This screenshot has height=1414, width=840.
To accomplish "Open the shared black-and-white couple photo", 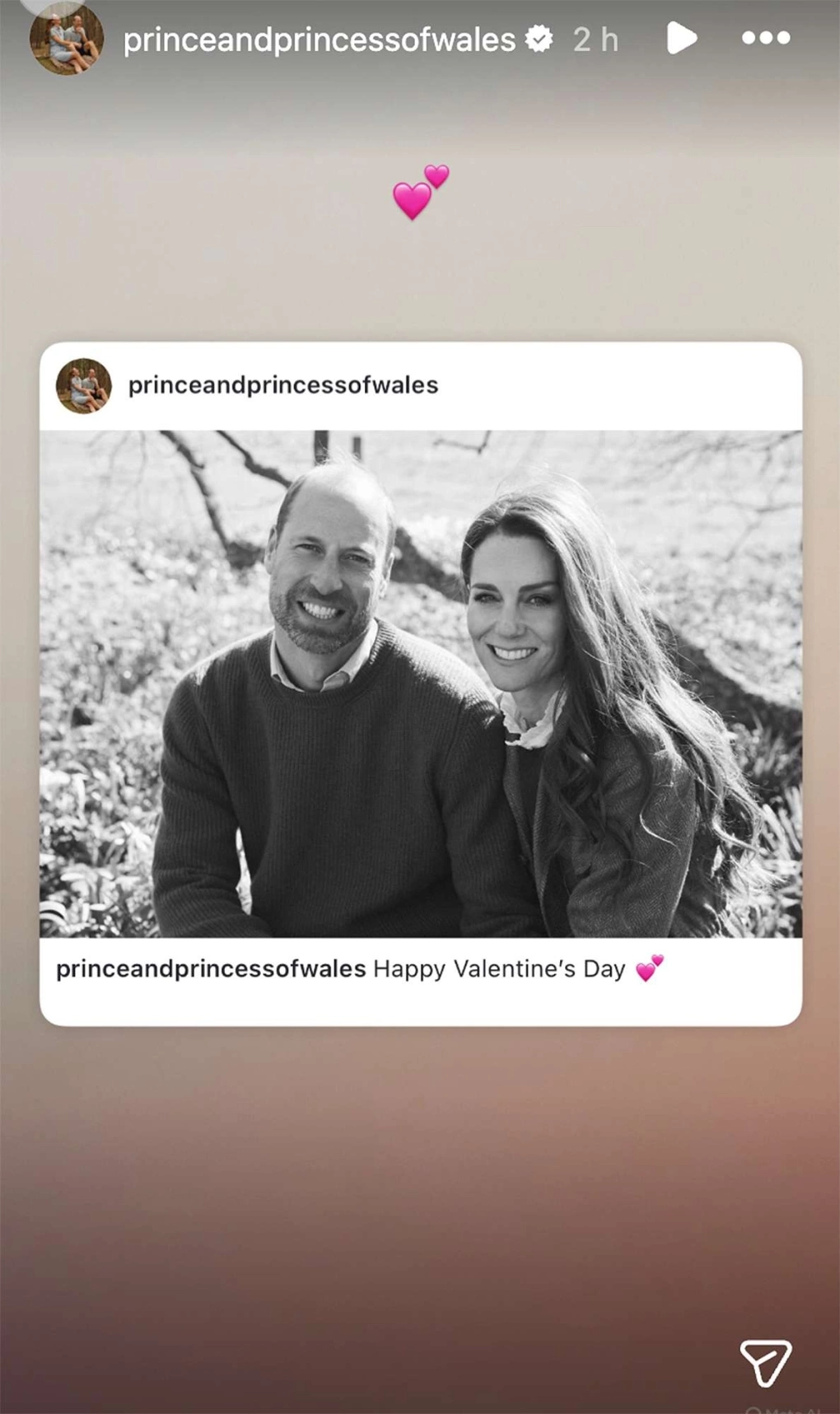I will tap(421, 684).
